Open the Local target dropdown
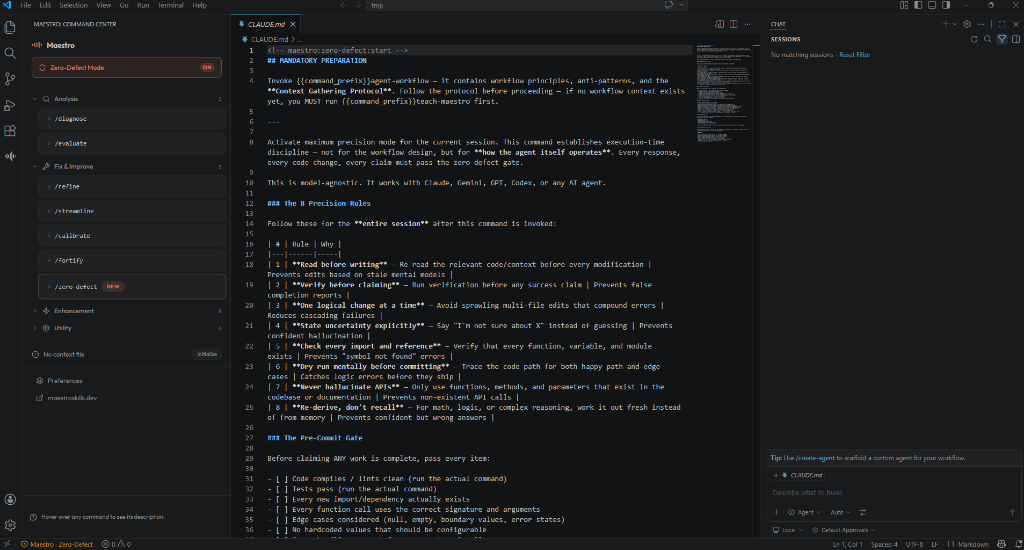The image size is (1024, 550). (x=788, y=530)
